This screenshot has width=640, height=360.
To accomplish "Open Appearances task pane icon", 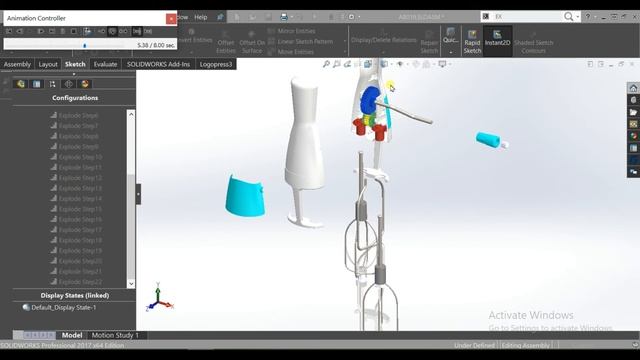I will [633, 136].
